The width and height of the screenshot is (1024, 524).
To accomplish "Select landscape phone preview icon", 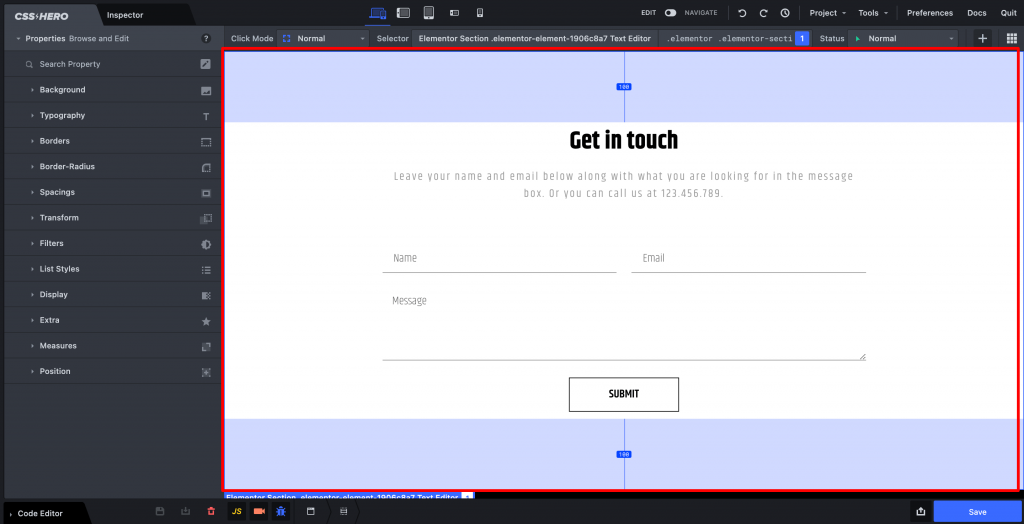I will pyautogui.click(x=455, y=12).
